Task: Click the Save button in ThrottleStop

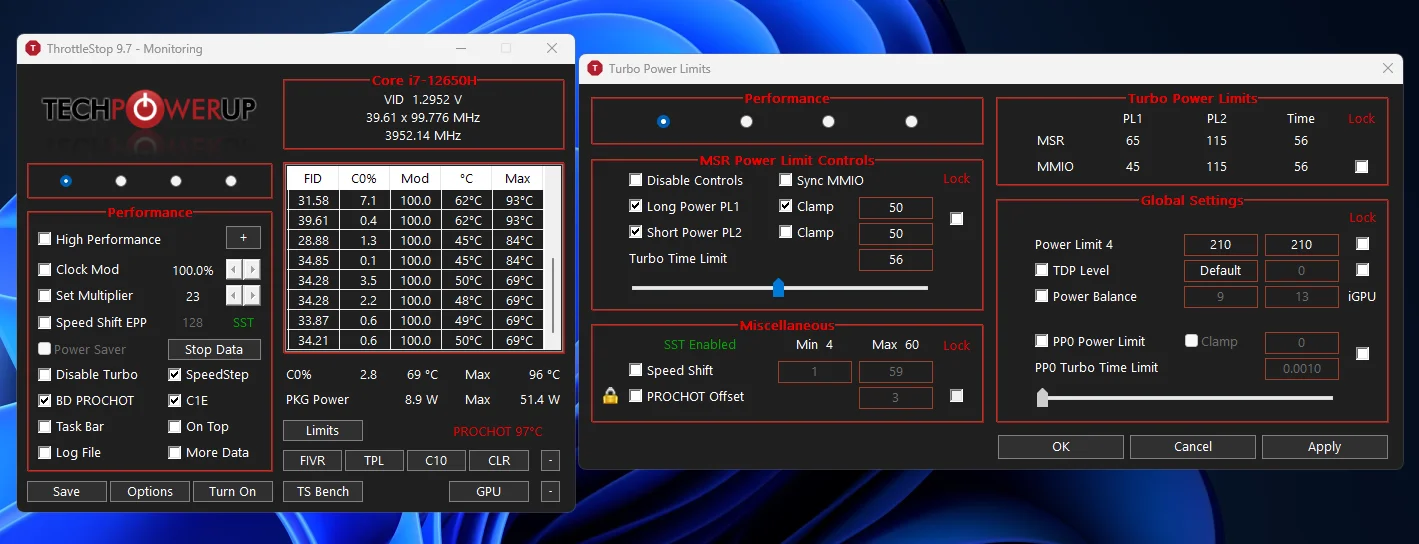Action: pyautogui.click(x=66, y=491)
